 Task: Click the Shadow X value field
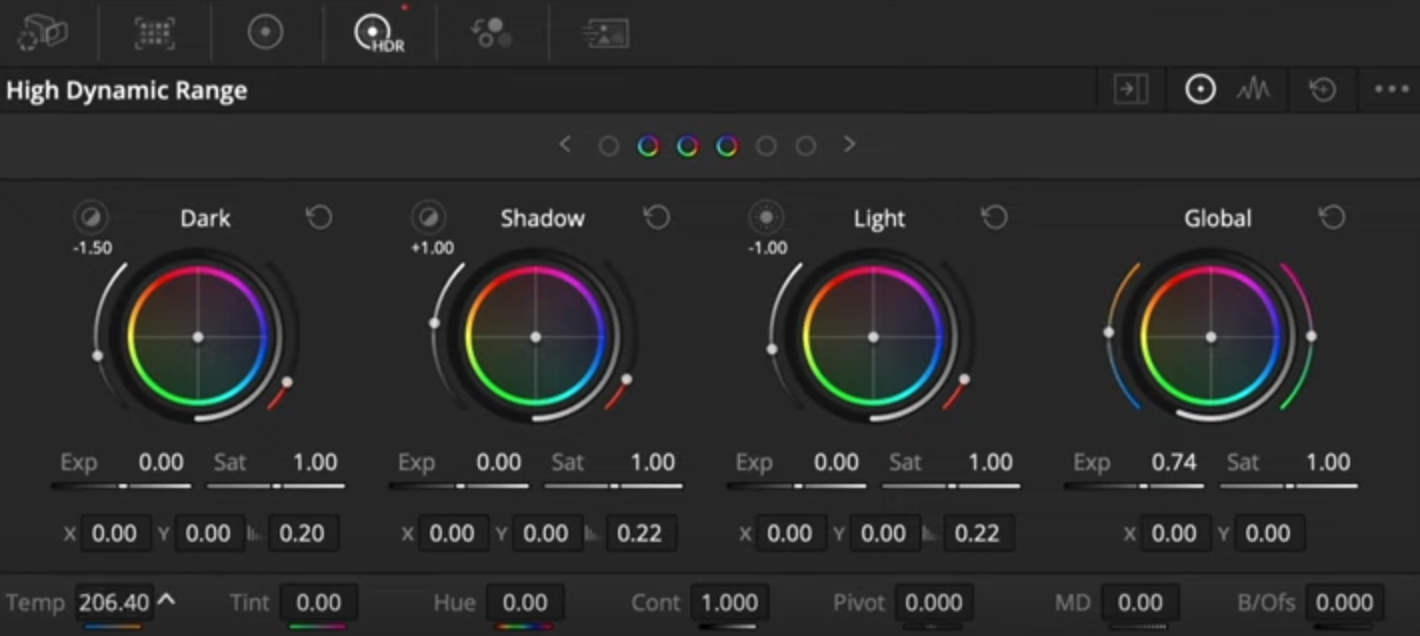click(452, 533)
